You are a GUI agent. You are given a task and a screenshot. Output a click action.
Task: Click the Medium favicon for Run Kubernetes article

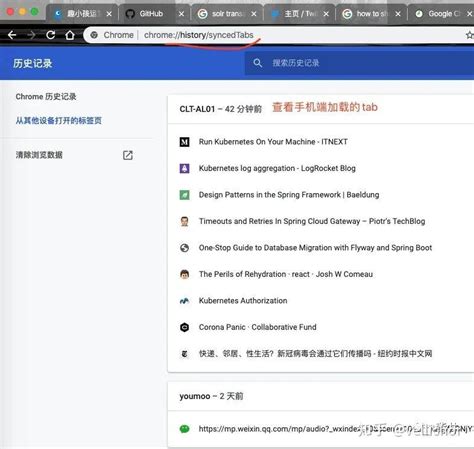184,142
